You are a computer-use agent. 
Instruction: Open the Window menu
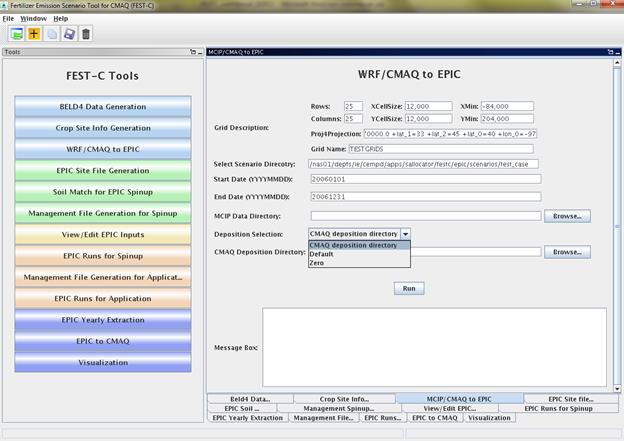33,19
